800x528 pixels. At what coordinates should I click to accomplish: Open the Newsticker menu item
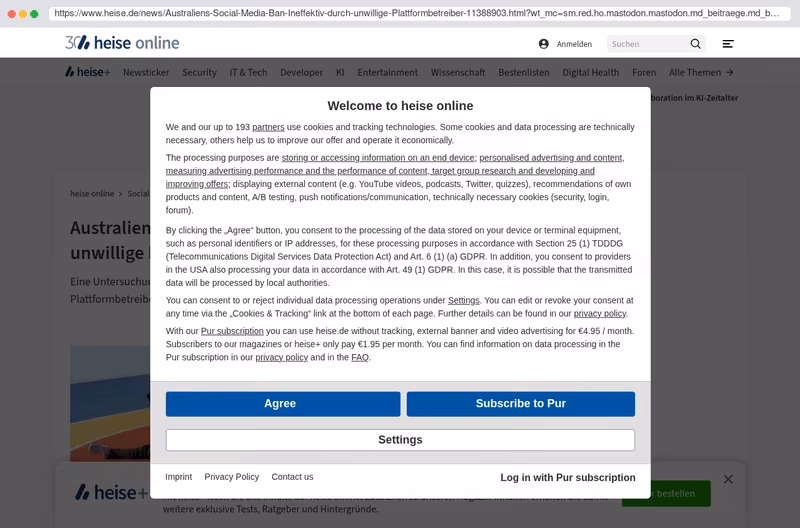tap(146, 72)
